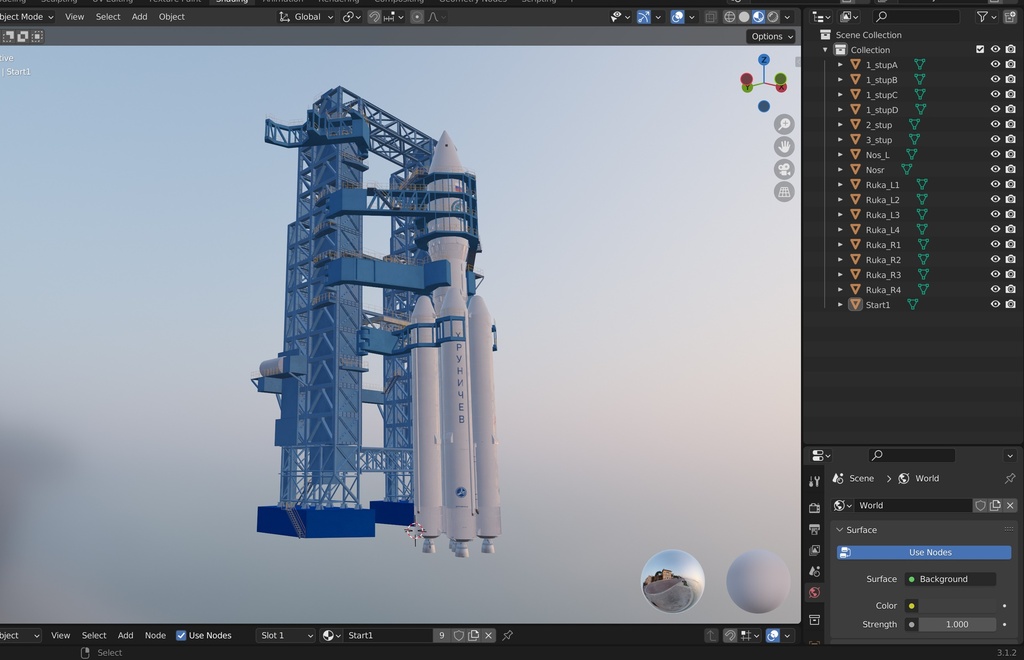1024x660 pixels.
Task: Disable rendering of Start1
Action: click(1010, 304)
